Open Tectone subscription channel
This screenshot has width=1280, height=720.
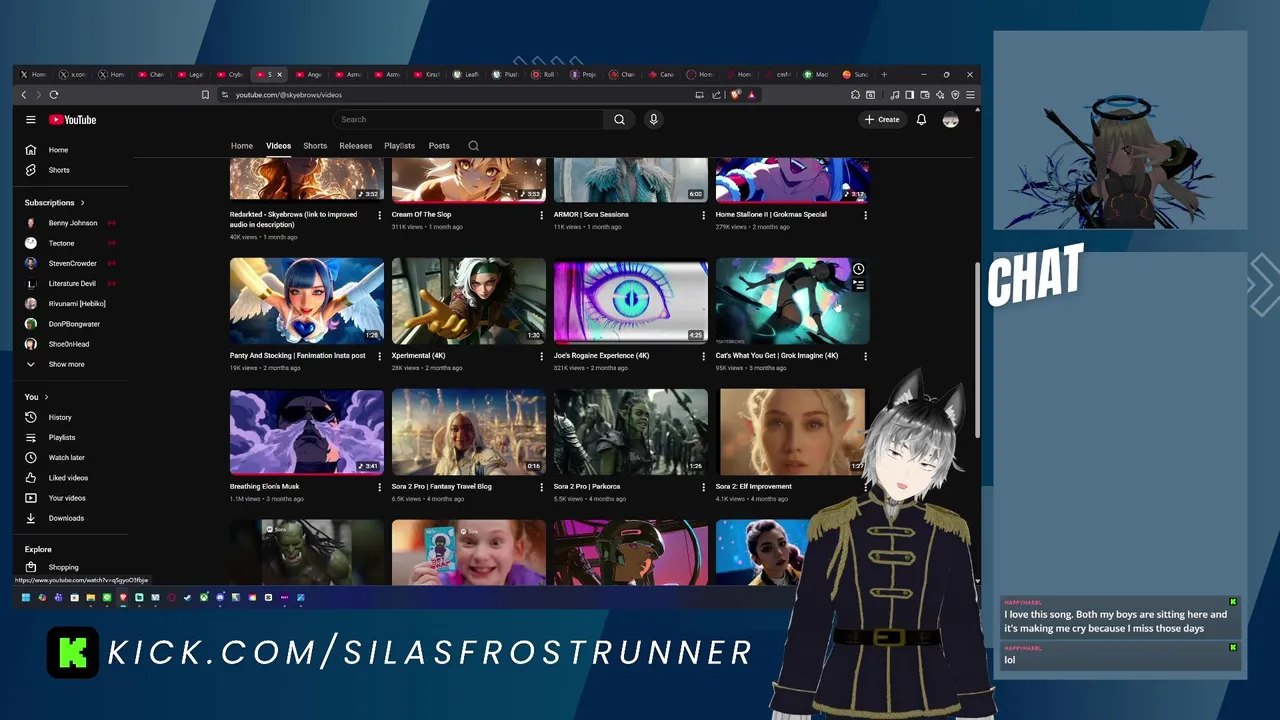[x=61, y=243]
